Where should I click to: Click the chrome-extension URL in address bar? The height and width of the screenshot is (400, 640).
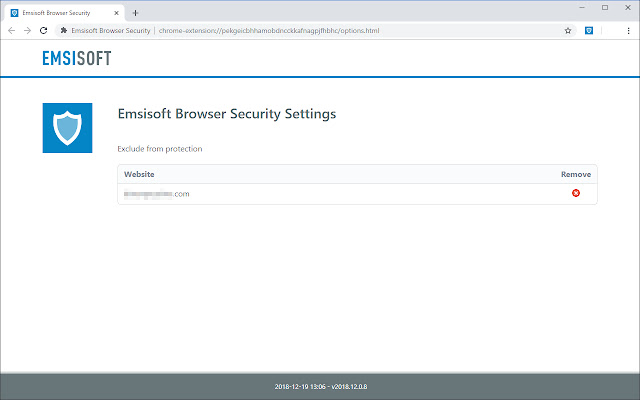click(268, 31)
